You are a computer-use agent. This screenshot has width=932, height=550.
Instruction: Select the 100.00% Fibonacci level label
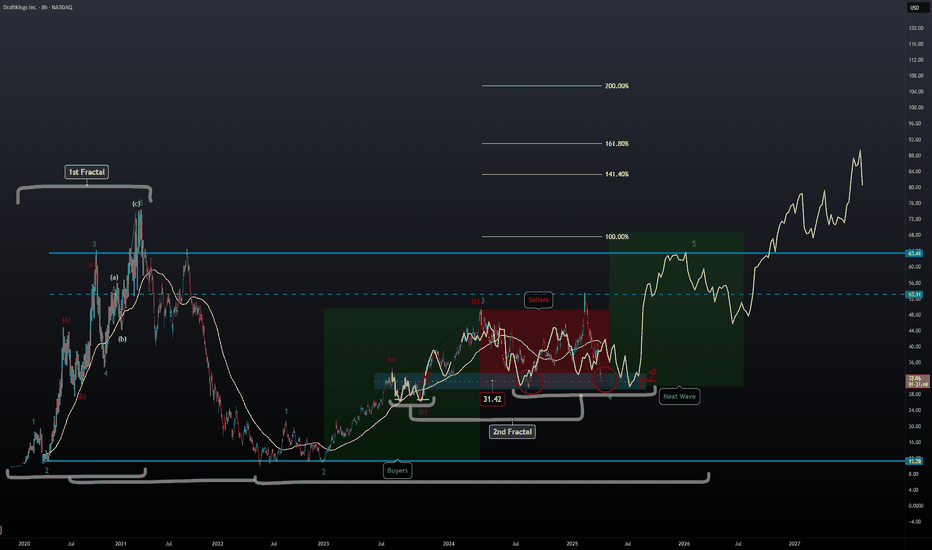[617, 237]
